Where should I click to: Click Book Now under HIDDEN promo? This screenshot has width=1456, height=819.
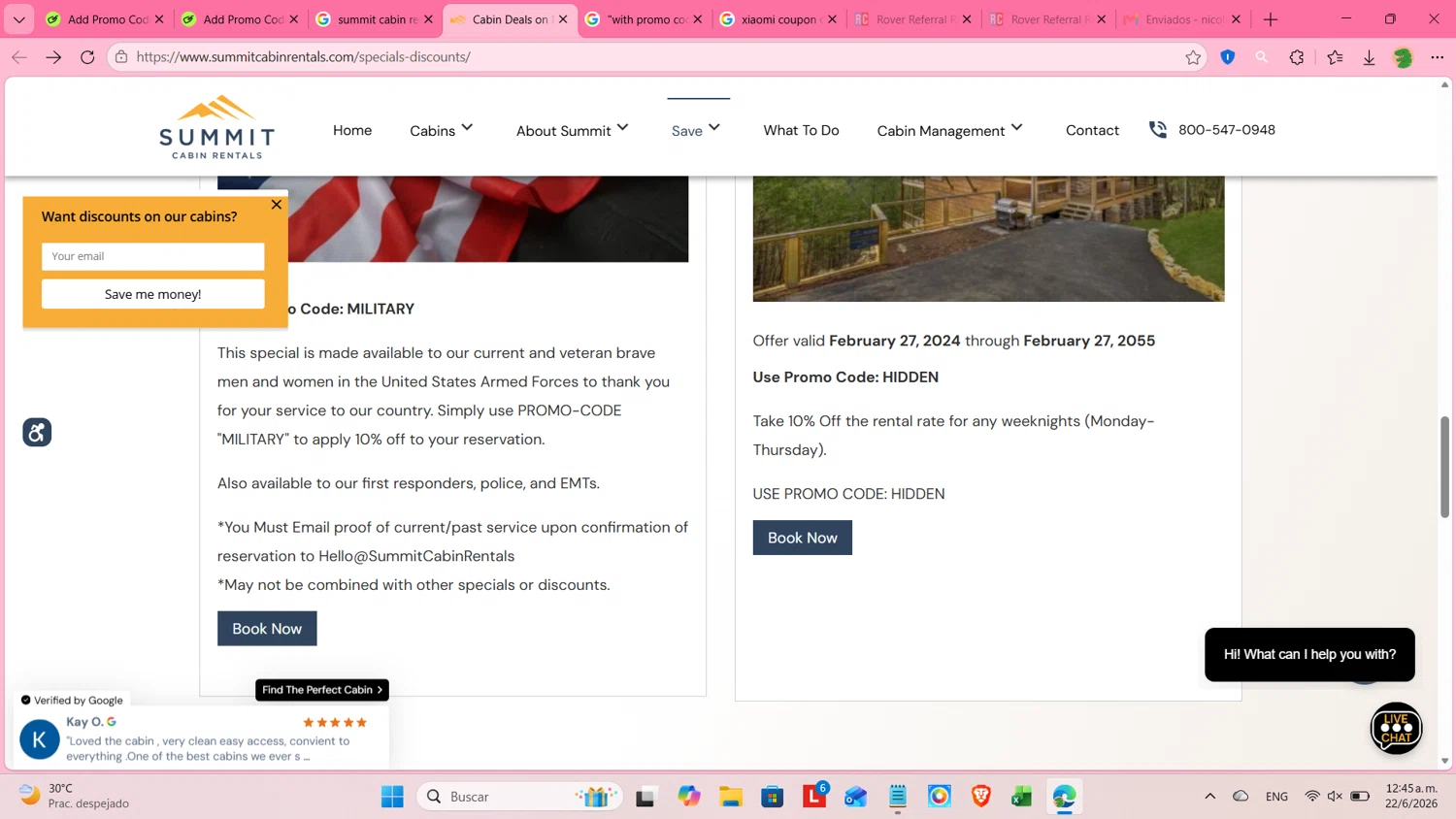802,538
